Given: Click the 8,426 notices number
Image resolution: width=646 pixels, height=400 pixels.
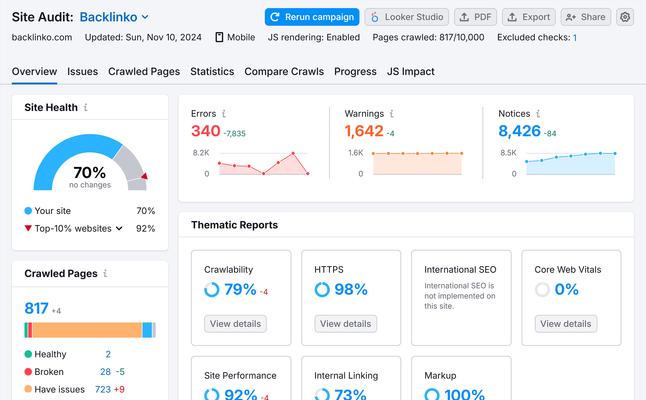Looking at the screenshot, I should 519,131.
